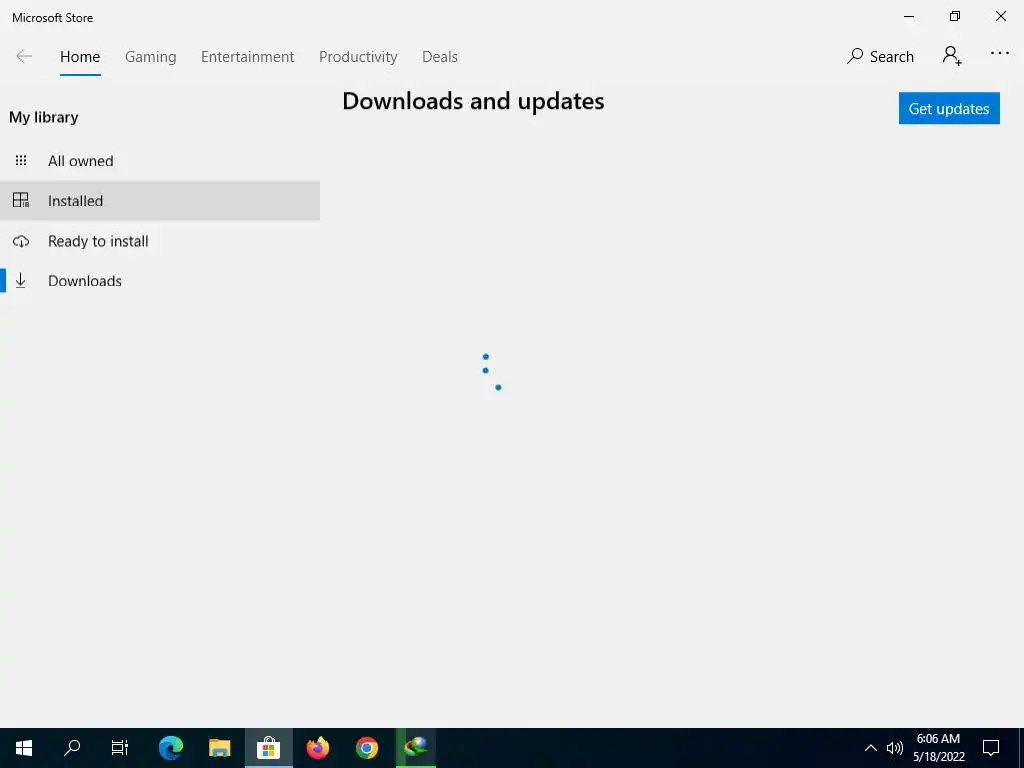This screenshot has height=768, width=1024.
Task: Launch Firefox from the taskbar
Action: point(318,748)
